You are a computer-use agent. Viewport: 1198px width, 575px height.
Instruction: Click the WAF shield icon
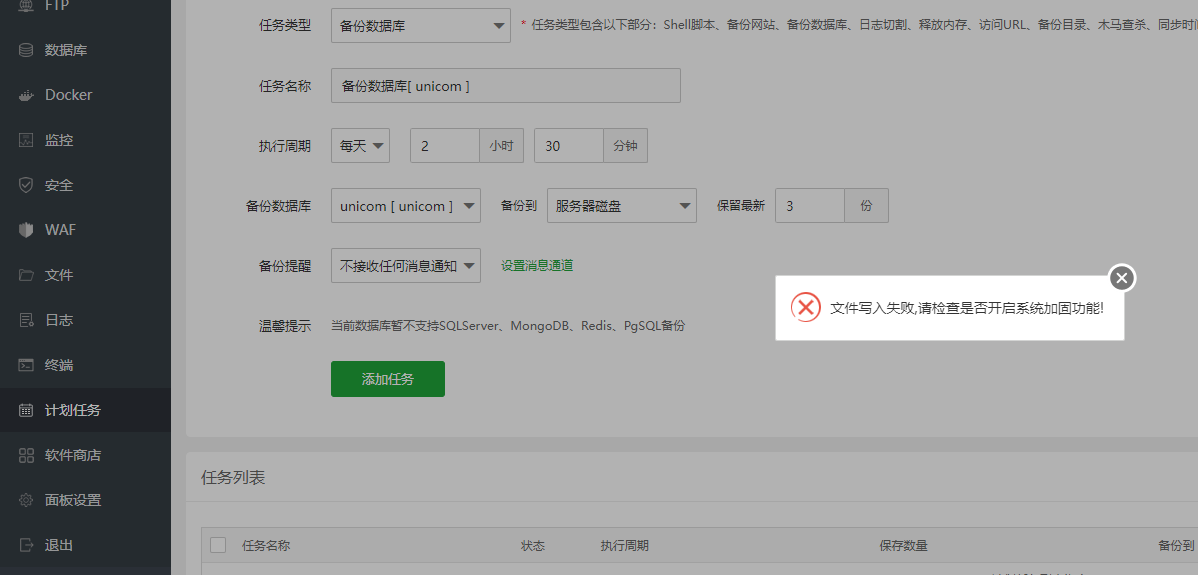pyautogui.click(x=26, y=230)
